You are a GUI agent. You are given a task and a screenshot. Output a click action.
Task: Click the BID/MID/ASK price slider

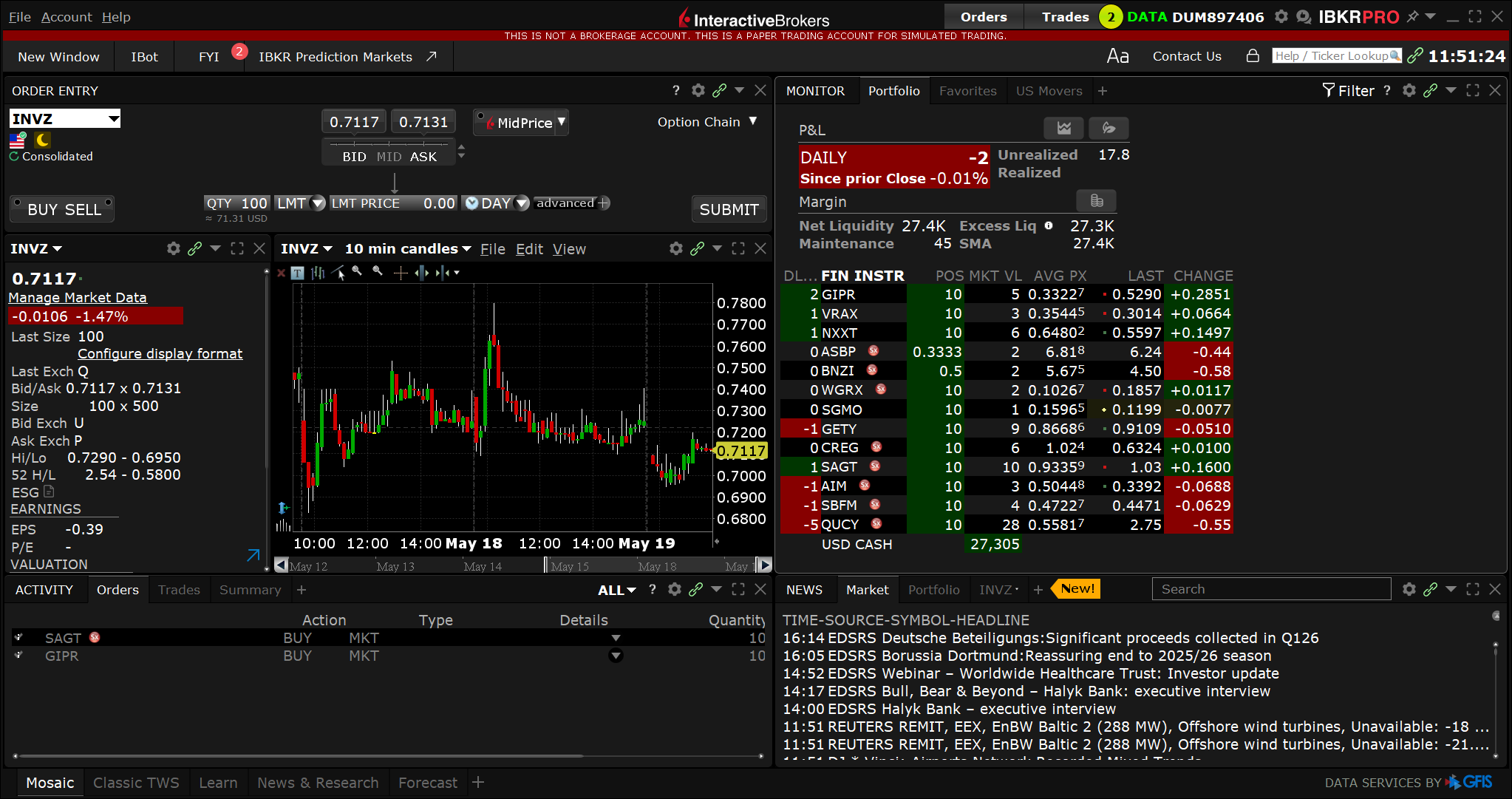click(x=389, y=152)
